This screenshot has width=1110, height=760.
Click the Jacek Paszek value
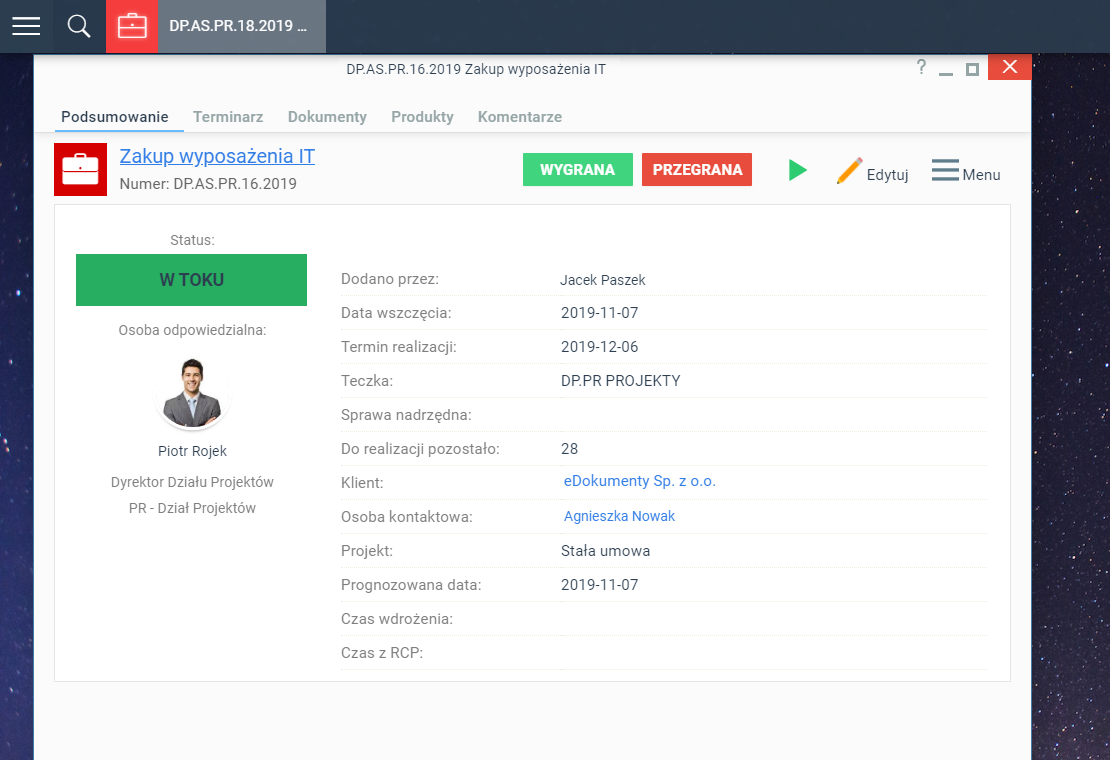coord(602,280)
